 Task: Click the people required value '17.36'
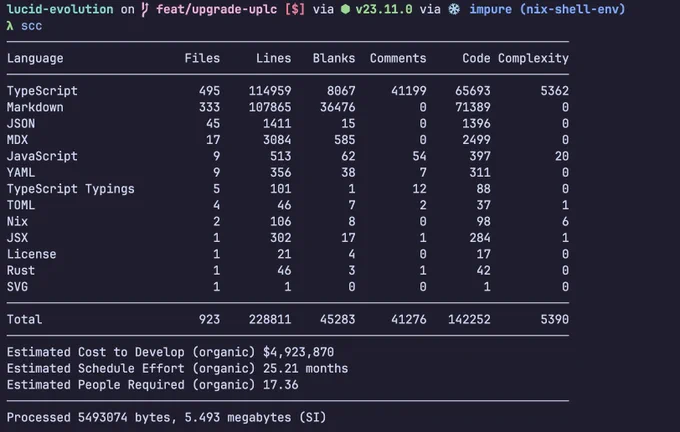tap(281, 385)
